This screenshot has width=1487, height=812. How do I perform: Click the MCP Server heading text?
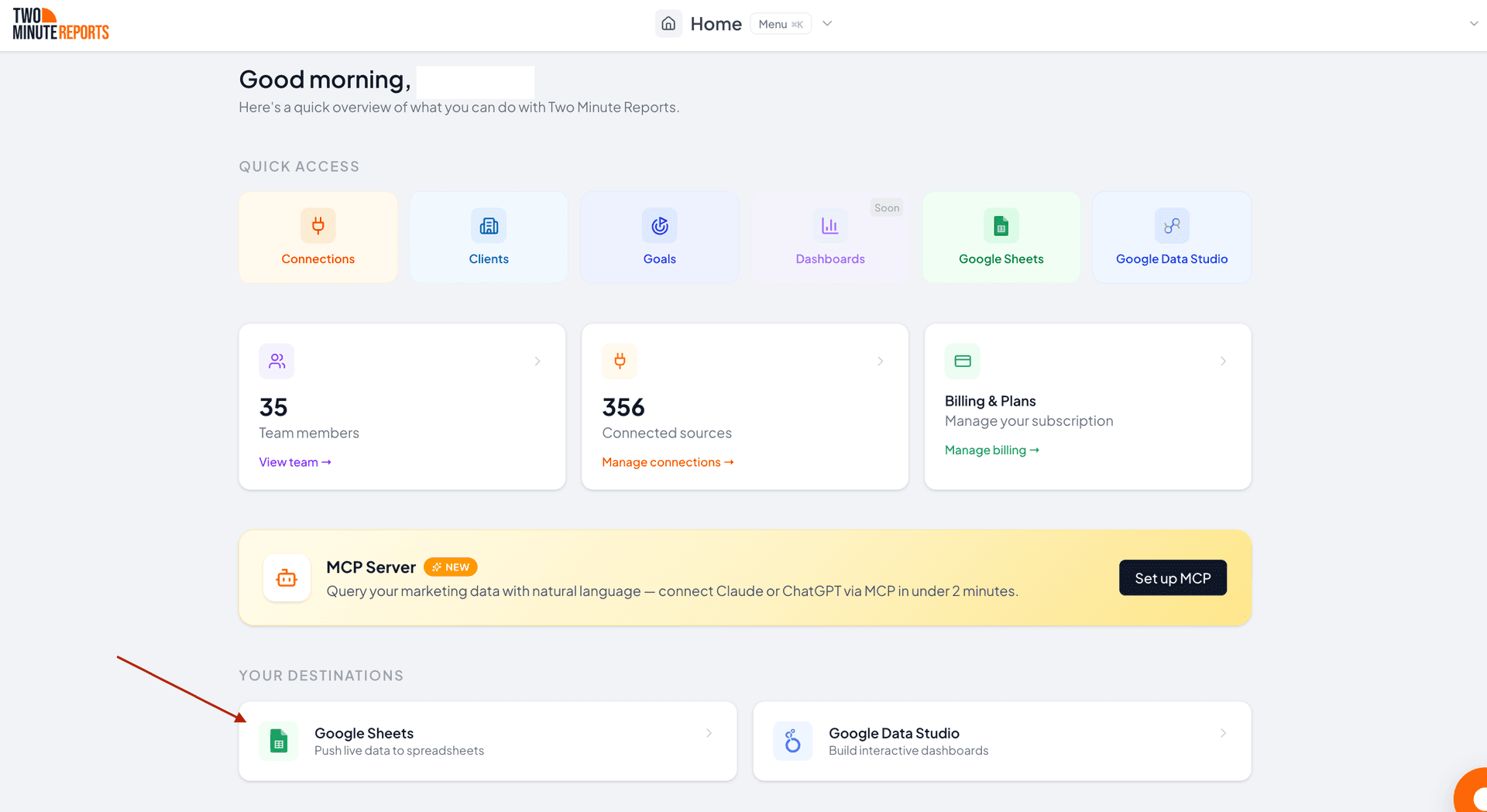click(x=371, y=567)
